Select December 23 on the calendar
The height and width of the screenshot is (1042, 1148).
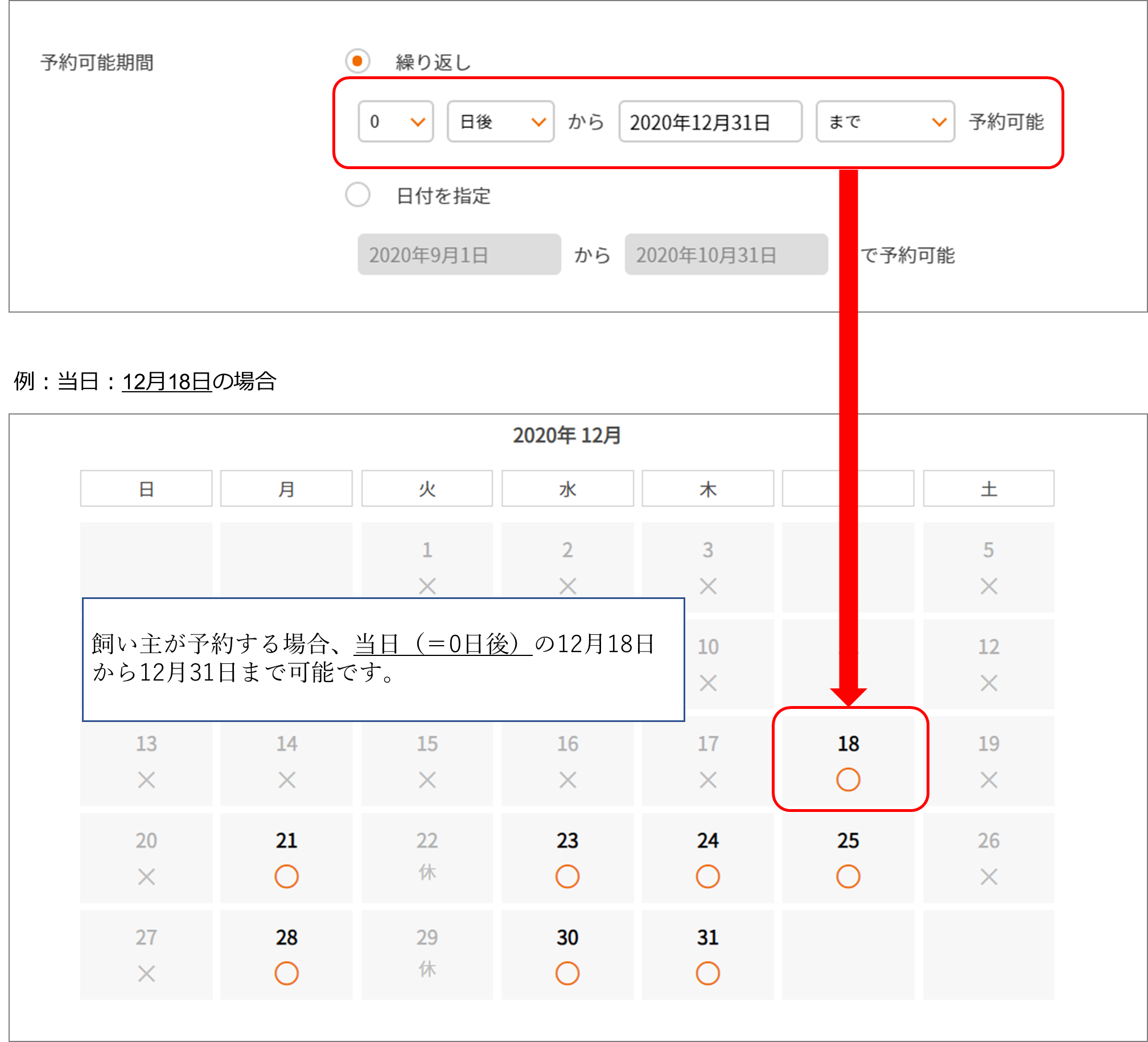point(567,858)
